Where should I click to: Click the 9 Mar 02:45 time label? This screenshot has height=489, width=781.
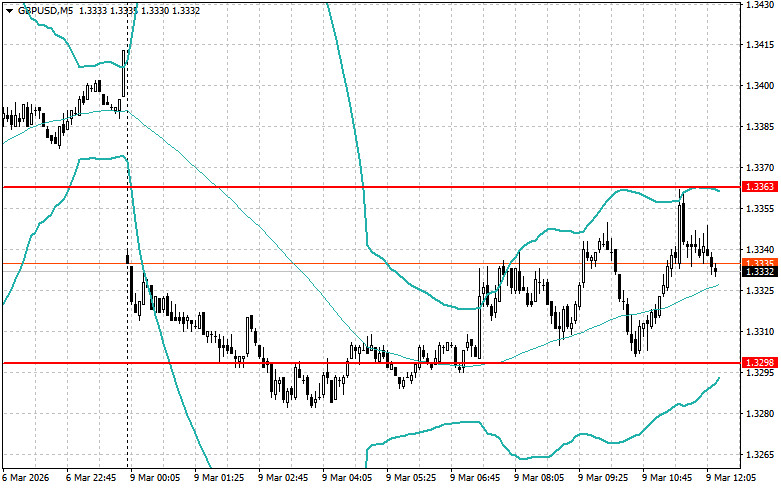283,478
